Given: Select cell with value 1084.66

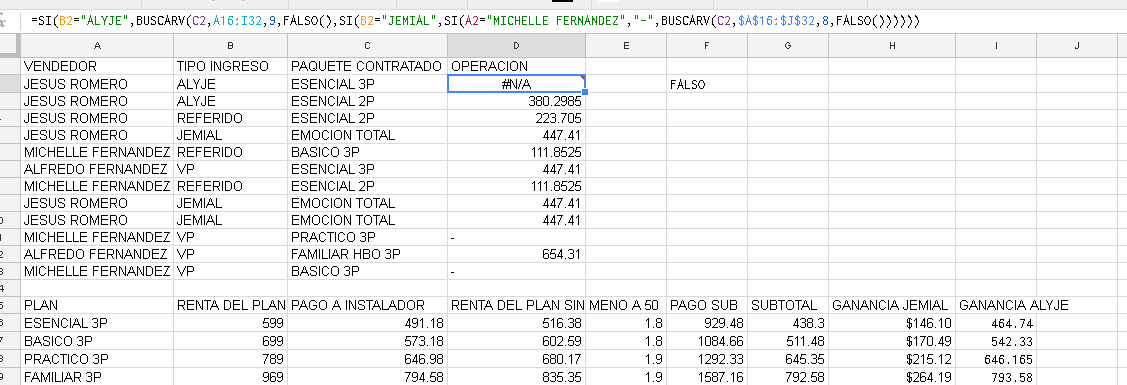Looking at the screenshot, I should (x=707, y=340).
